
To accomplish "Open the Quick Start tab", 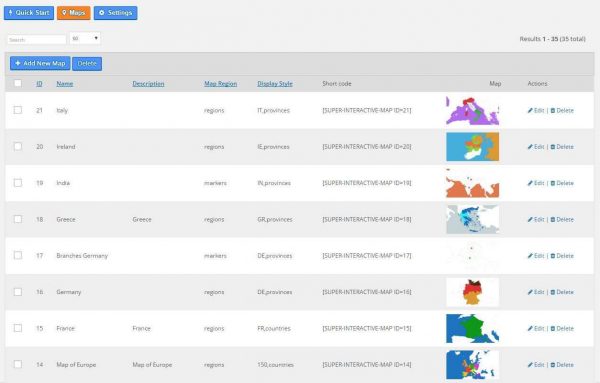I will click(29, 13).
